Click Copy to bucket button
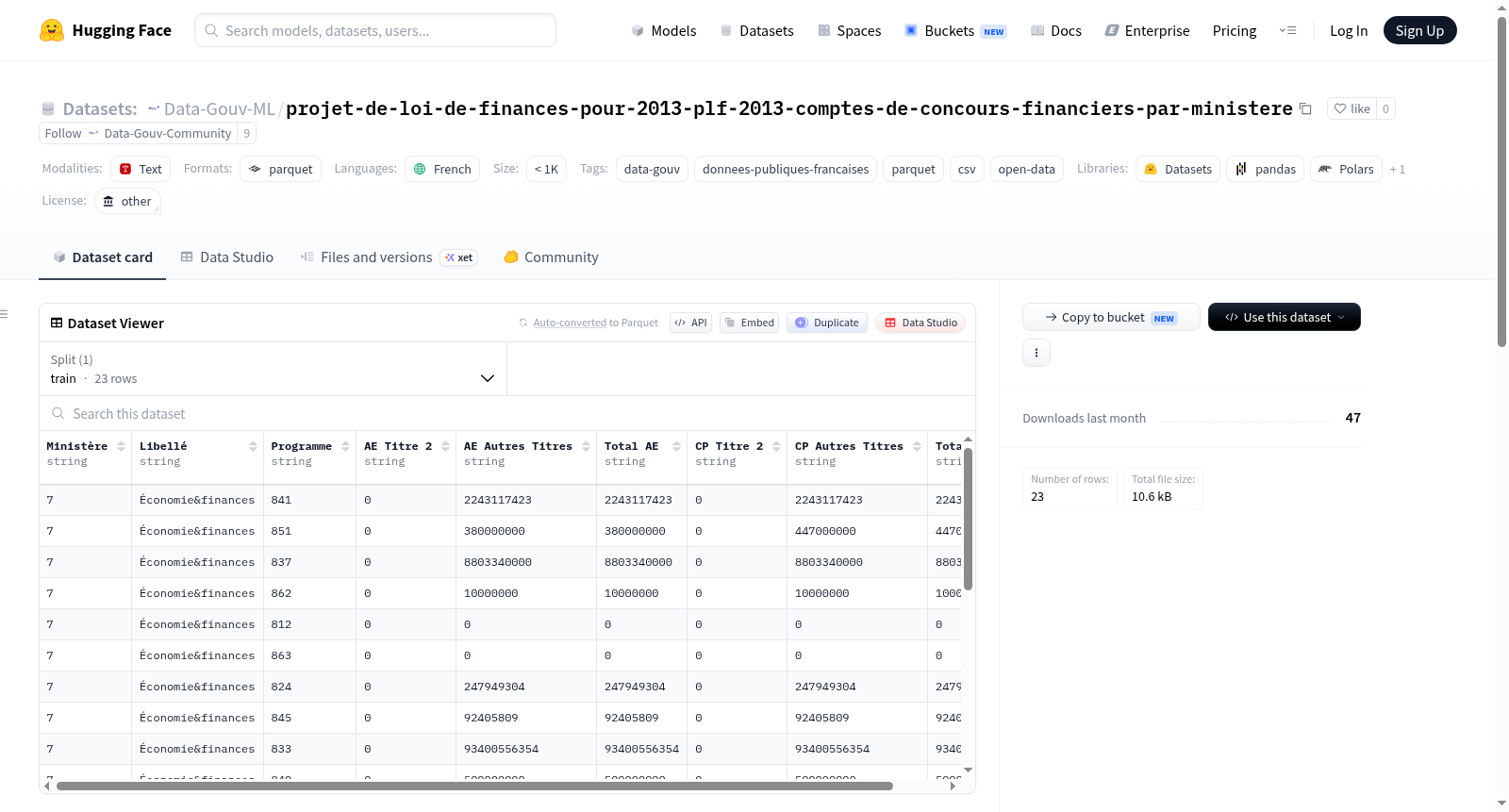Image resolution: width=1509 pixels, height=812 pixels. (1111, 317)
